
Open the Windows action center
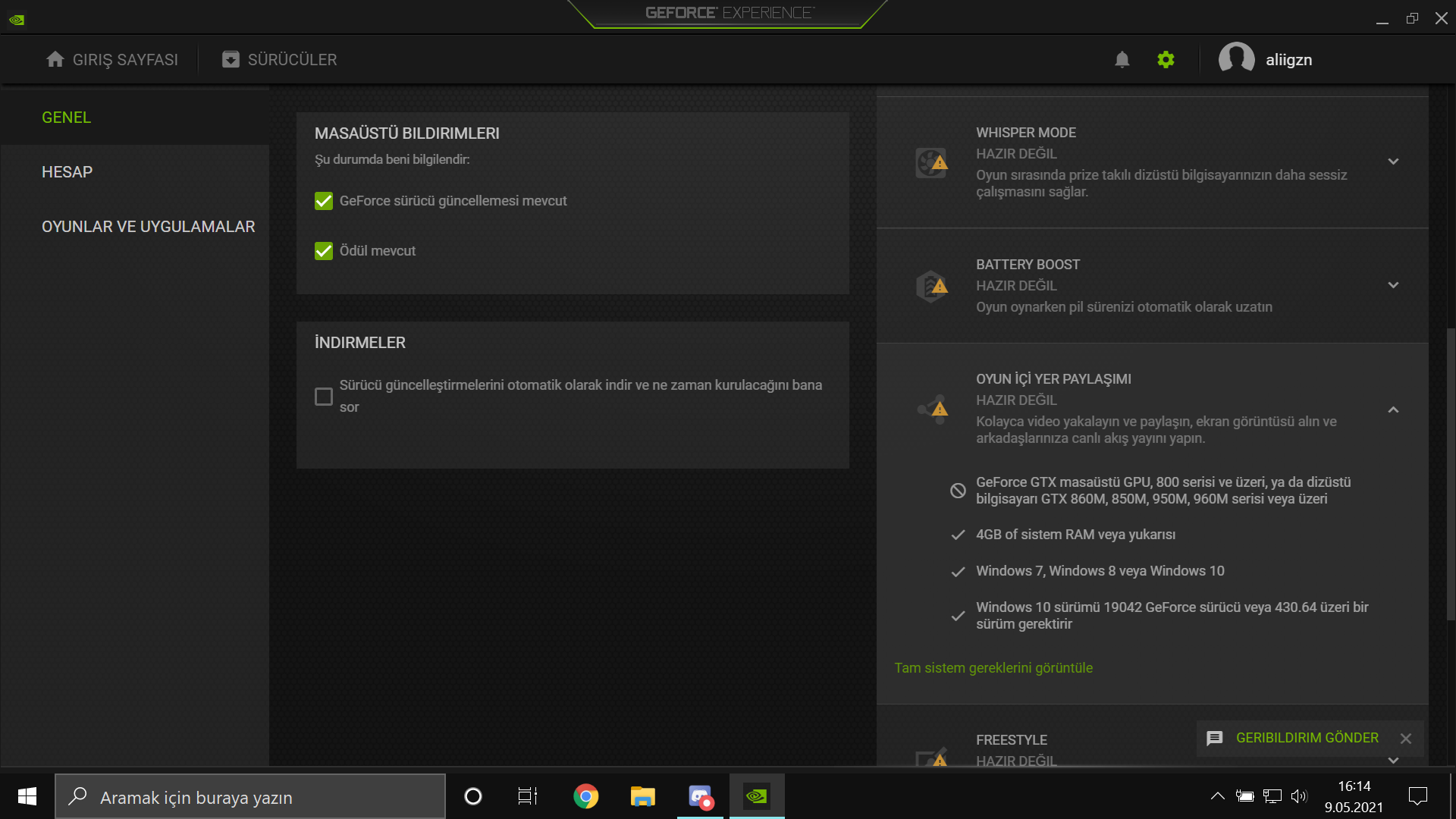(x=1417, y=796)
